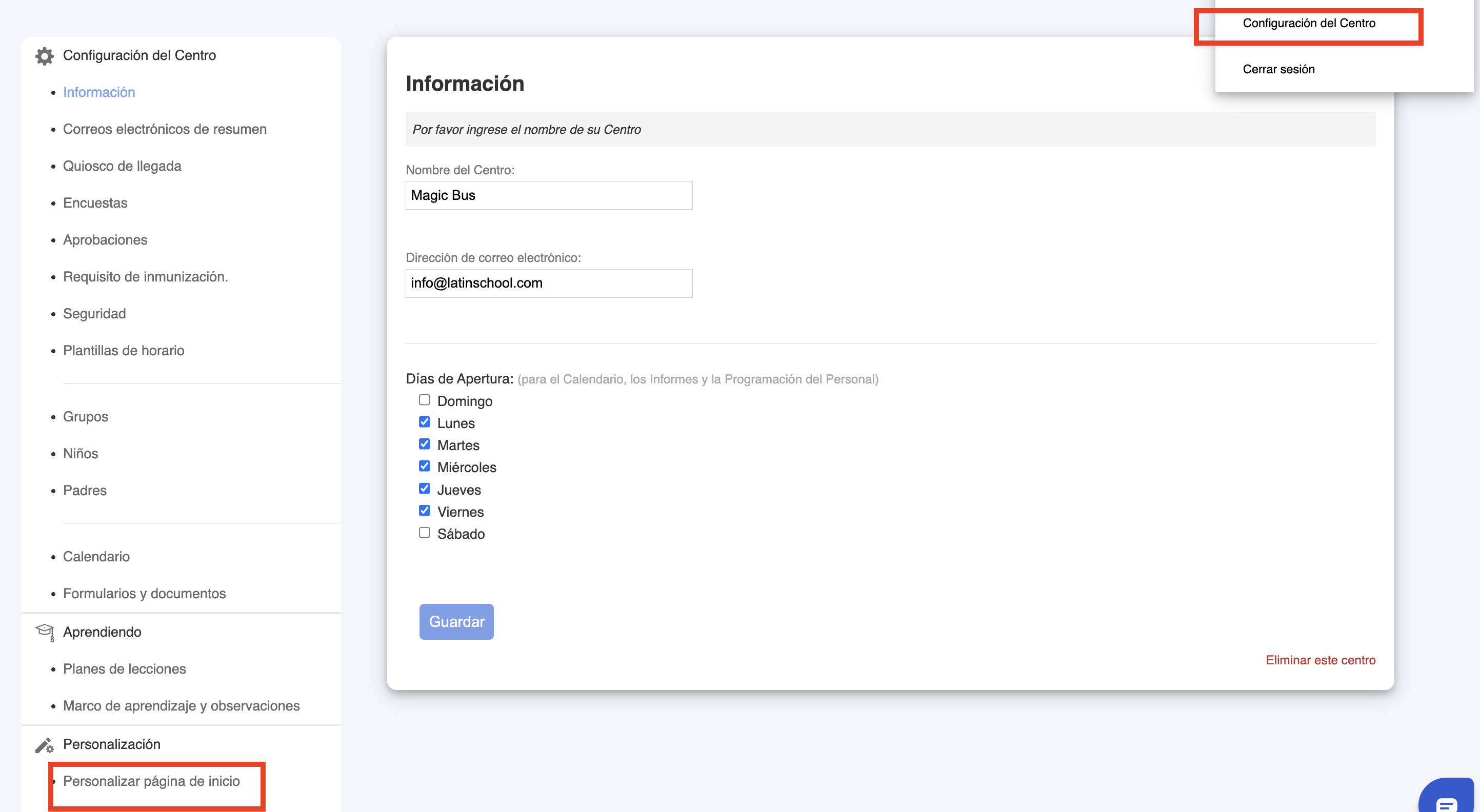Select Configuración del Centro in dropdown menu
The height and width of the screenshot is (812, 1480).
coord(1308,24)
